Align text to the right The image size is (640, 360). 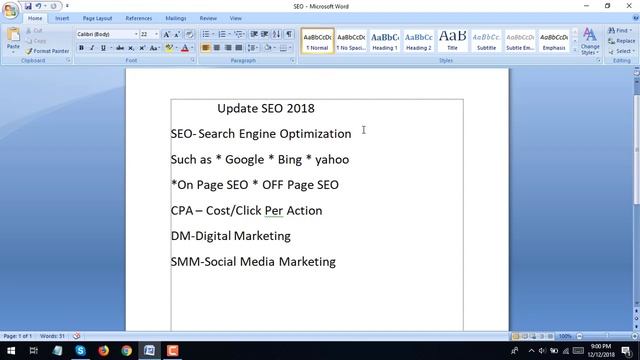pyautogui.click(x=228, y=48)
